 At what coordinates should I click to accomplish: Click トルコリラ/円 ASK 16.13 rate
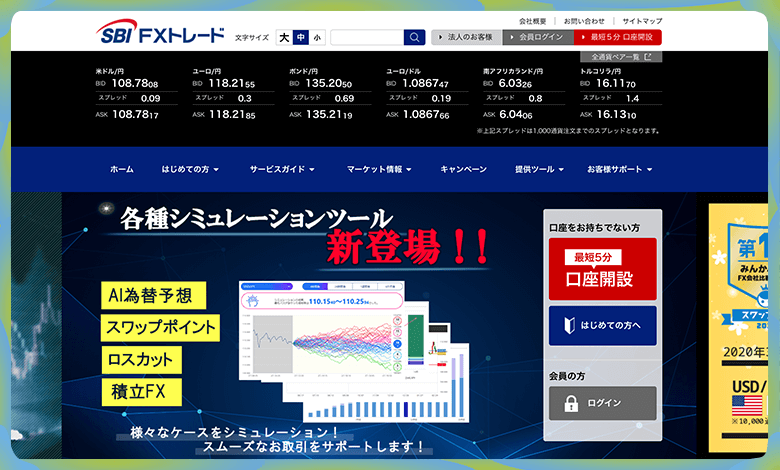(x=616, y=114)
